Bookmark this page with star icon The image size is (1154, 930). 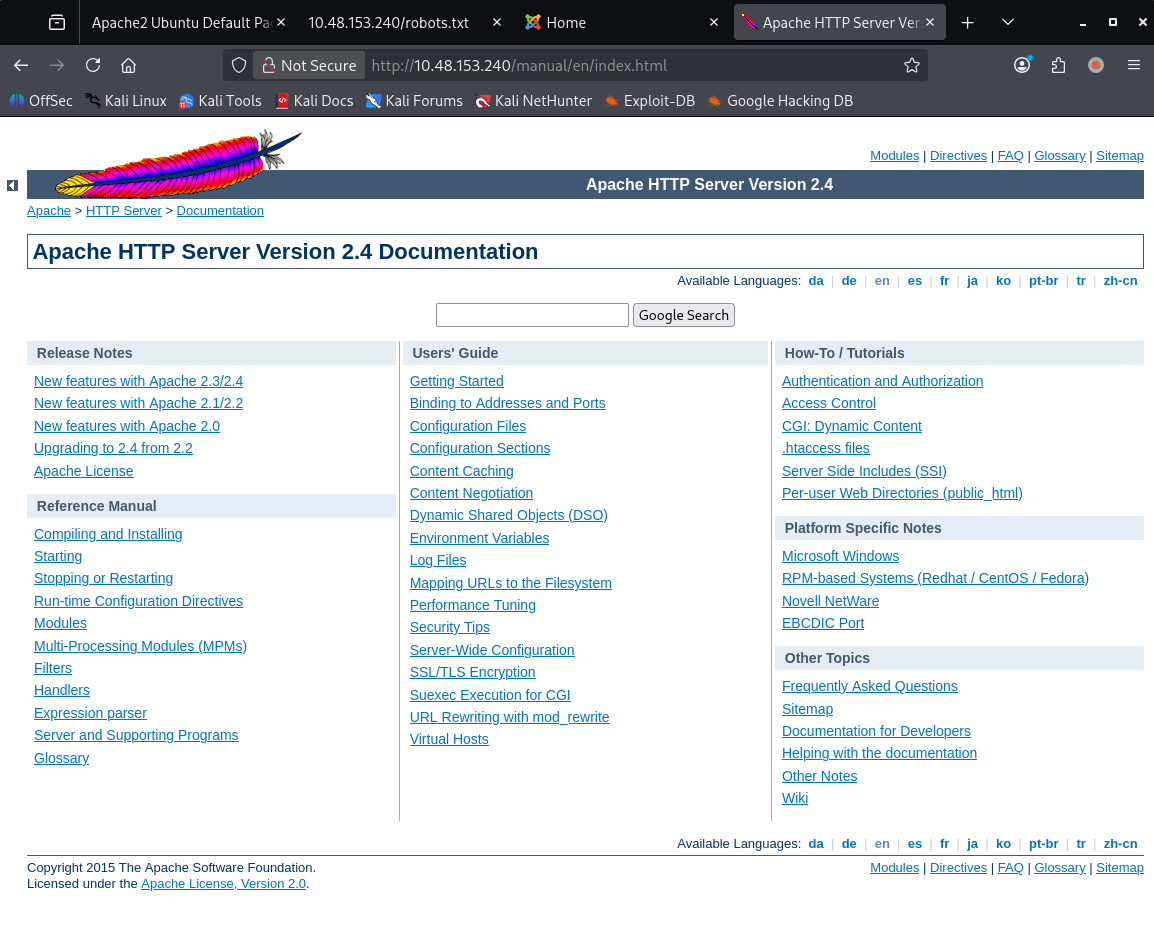tap(911, 65)
